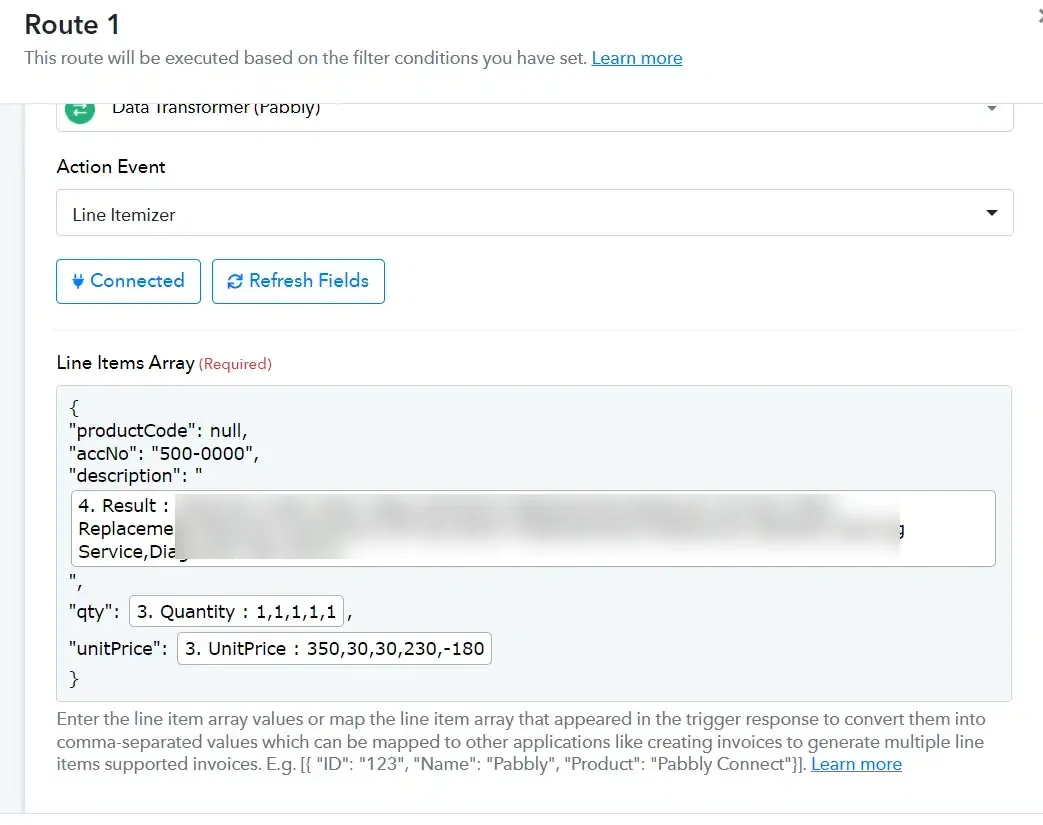
Task: Open the Line Itemizer action event dropdown
Action: pos(534,213)
